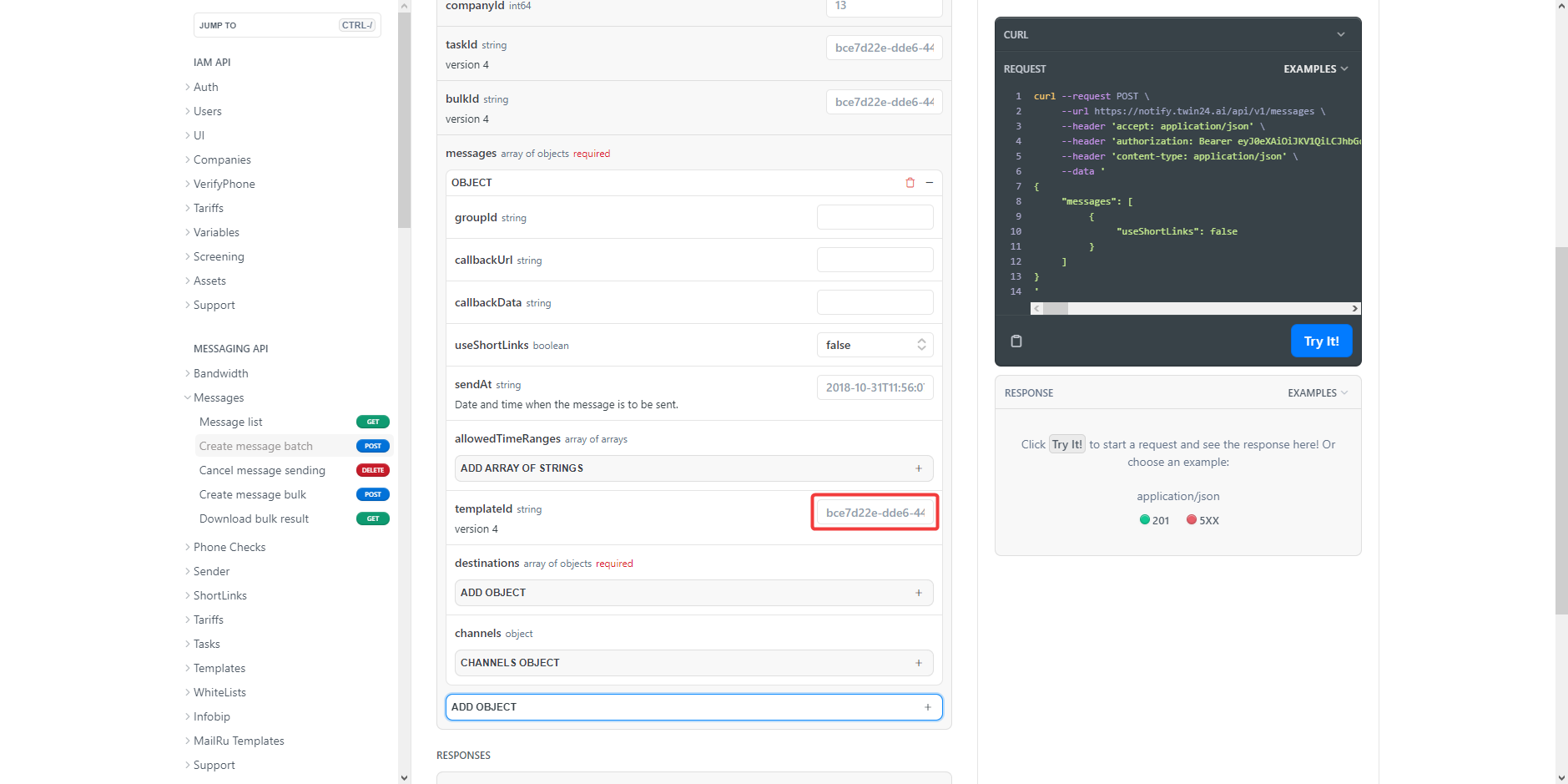Click ADD OBJECT under destinations
Viewport: 1568px width, 784px height.
pyautogui.click(x=693, y=593)
